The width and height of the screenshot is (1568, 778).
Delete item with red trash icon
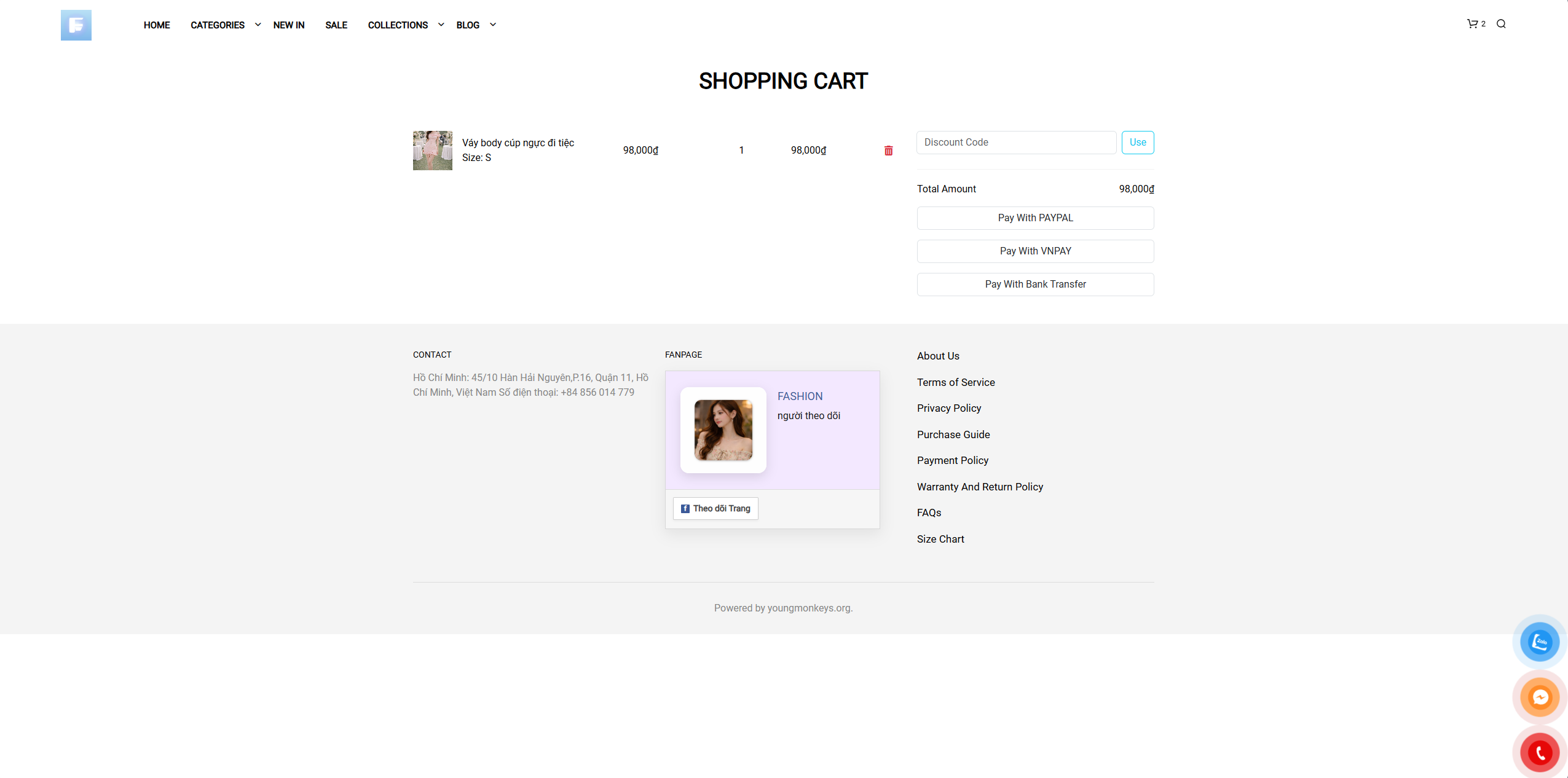point(888,151)
